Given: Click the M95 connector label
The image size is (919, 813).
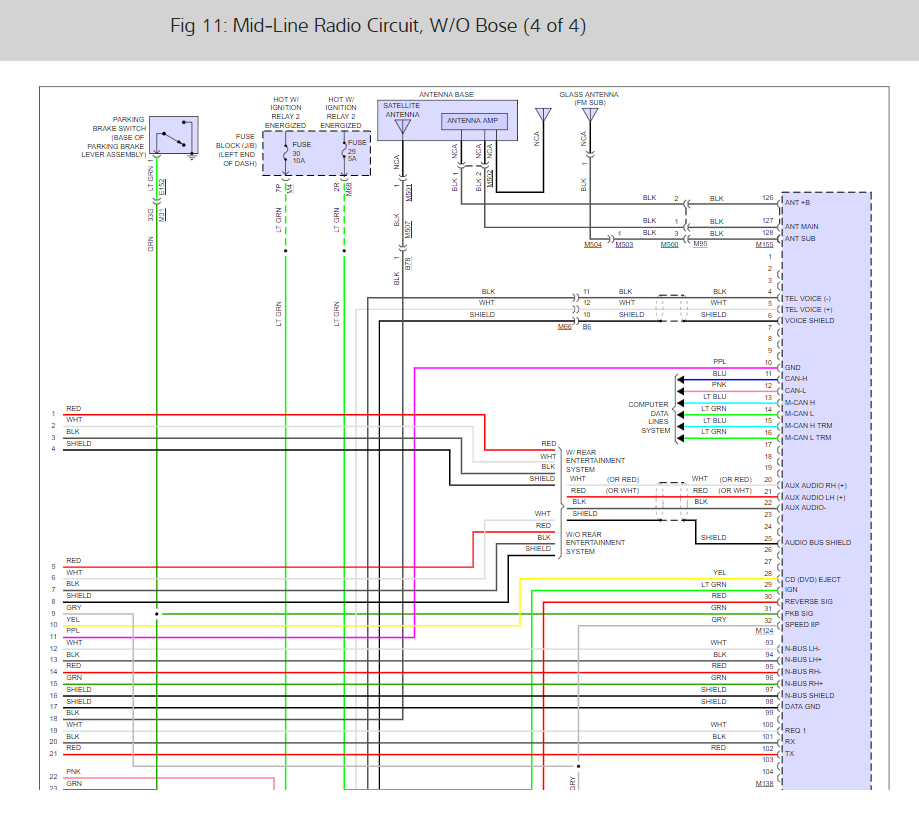Looking at the screenshot, I should point(700,245).
